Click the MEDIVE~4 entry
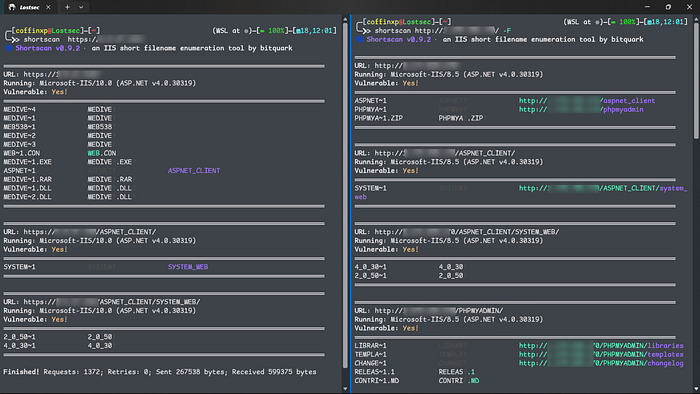700x394 pixels. (x=20, y=109)
